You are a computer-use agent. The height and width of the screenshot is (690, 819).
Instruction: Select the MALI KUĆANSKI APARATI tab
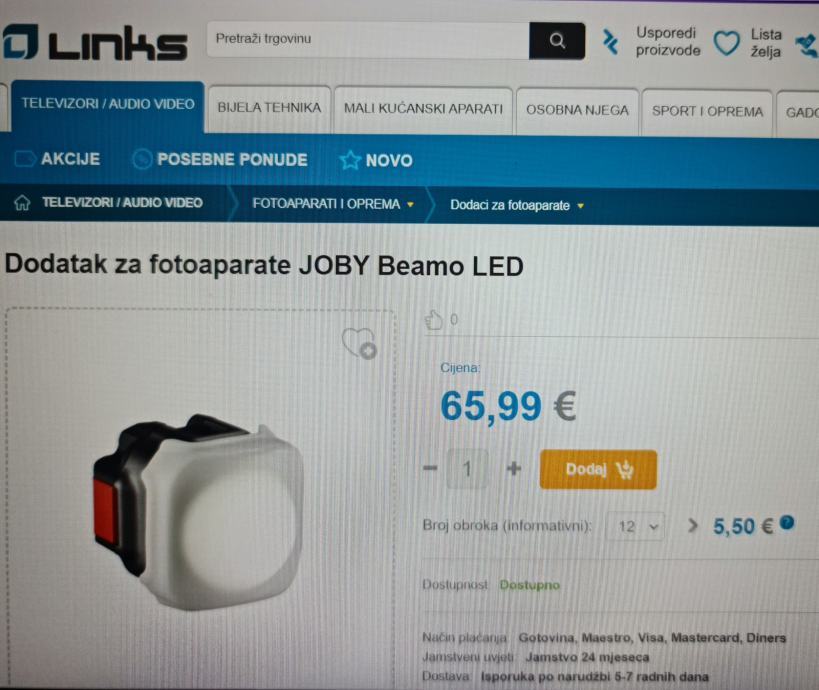423,110
